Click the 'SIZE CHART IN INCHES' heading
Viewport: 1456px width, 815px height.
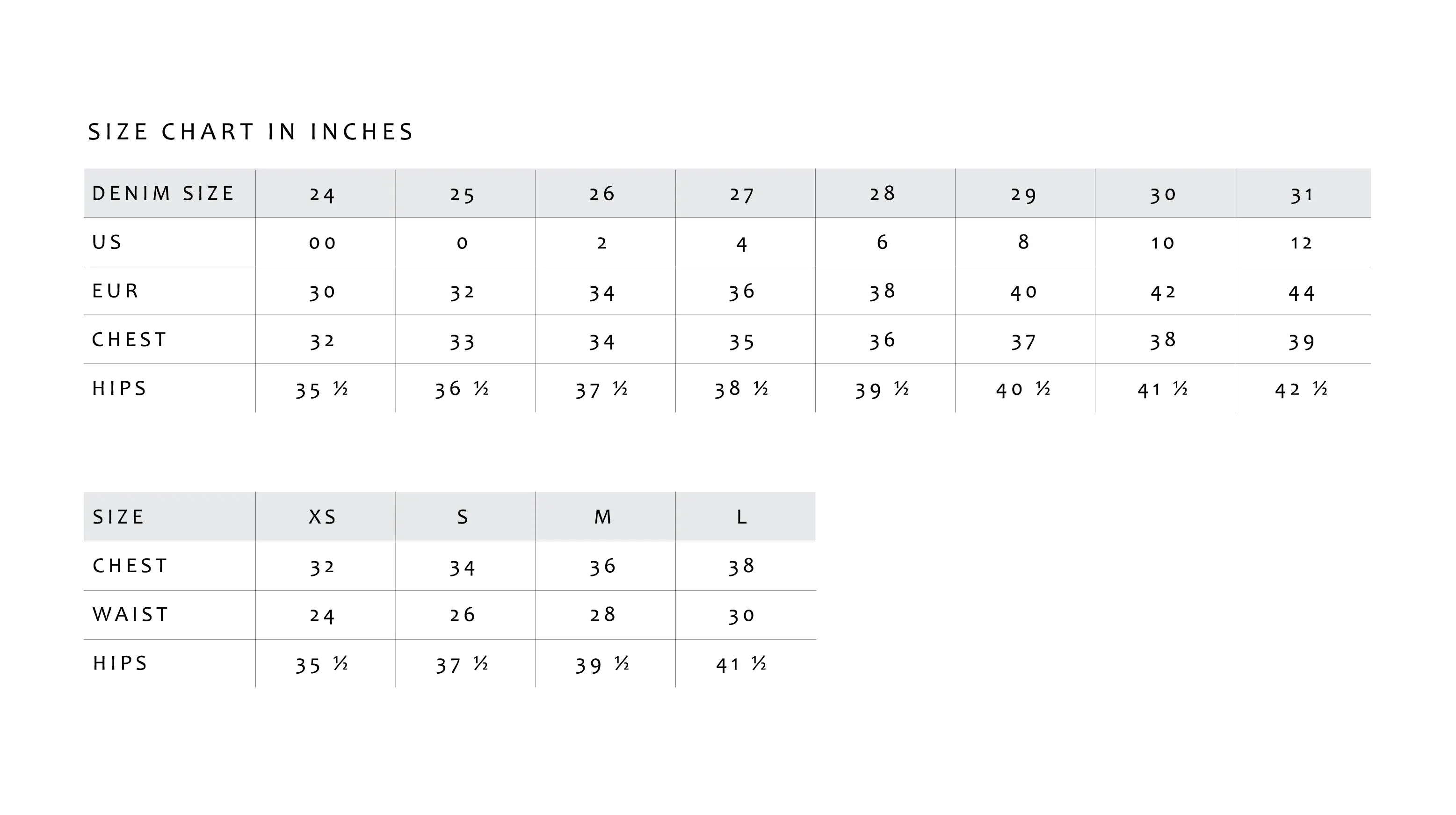(x=250, y=131)
